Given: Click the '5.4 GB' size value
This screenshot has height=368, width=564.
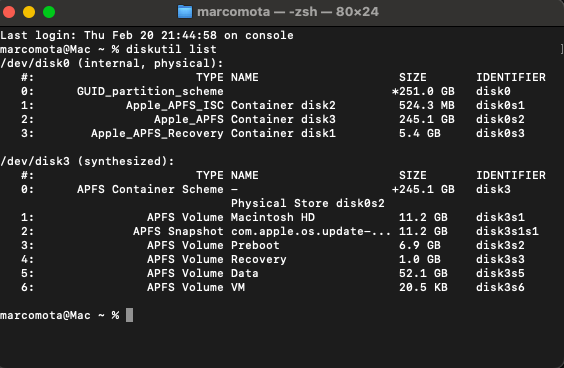Looking at the screenshot, I should (420, 133).
